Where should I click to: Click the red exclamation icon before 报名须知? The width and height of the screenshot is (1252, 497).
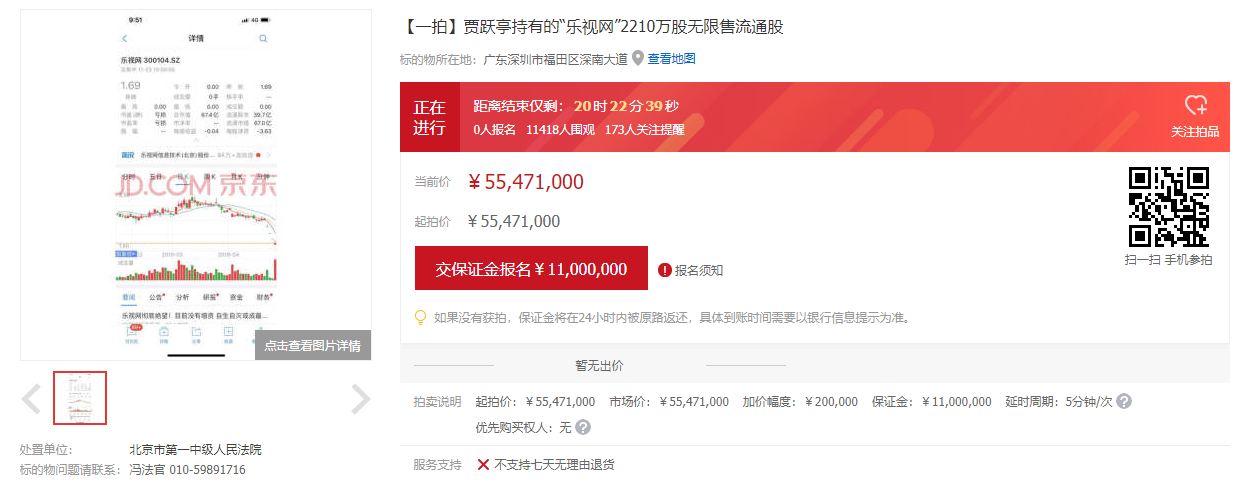665,270
